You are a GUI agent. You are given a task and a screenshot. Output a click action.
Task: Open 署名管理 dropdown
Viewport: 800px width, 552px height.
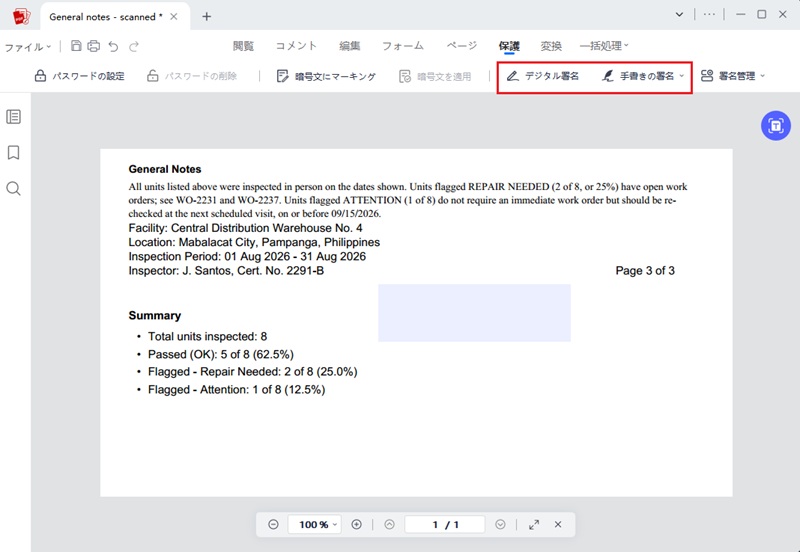[x=733, y=76]
